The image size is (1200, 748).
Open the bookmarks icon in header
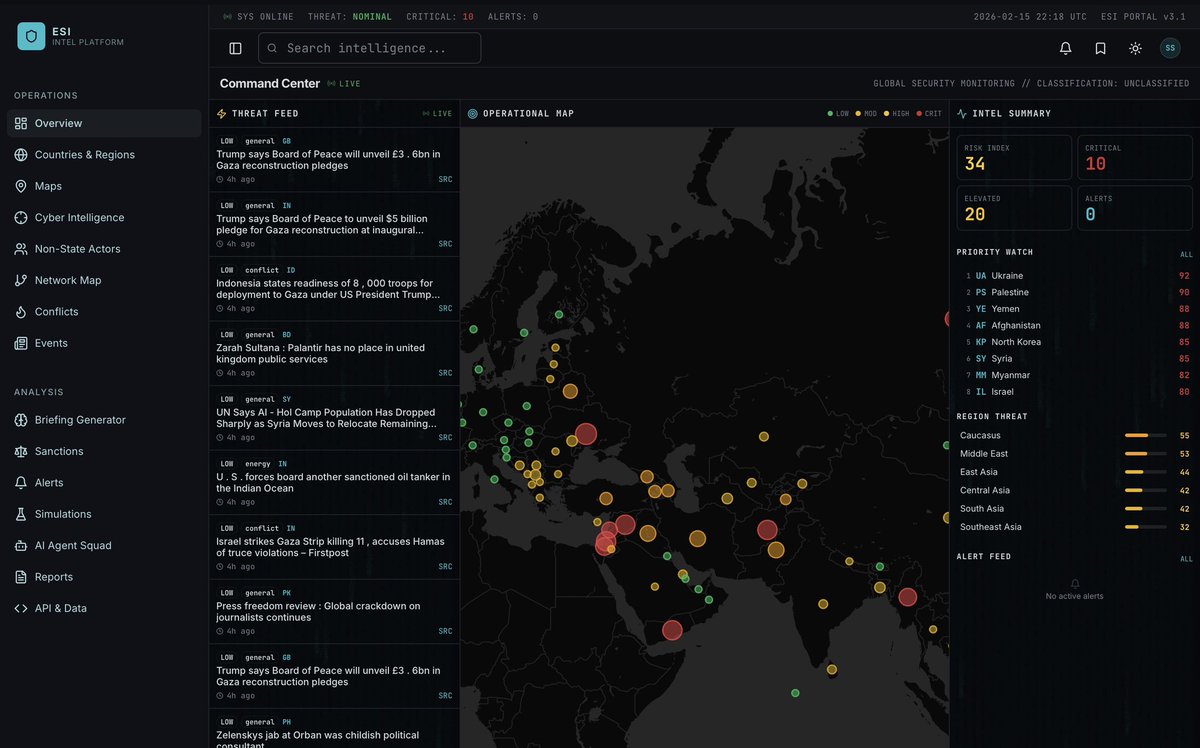pyautogui.click(x=1100, y=48)
